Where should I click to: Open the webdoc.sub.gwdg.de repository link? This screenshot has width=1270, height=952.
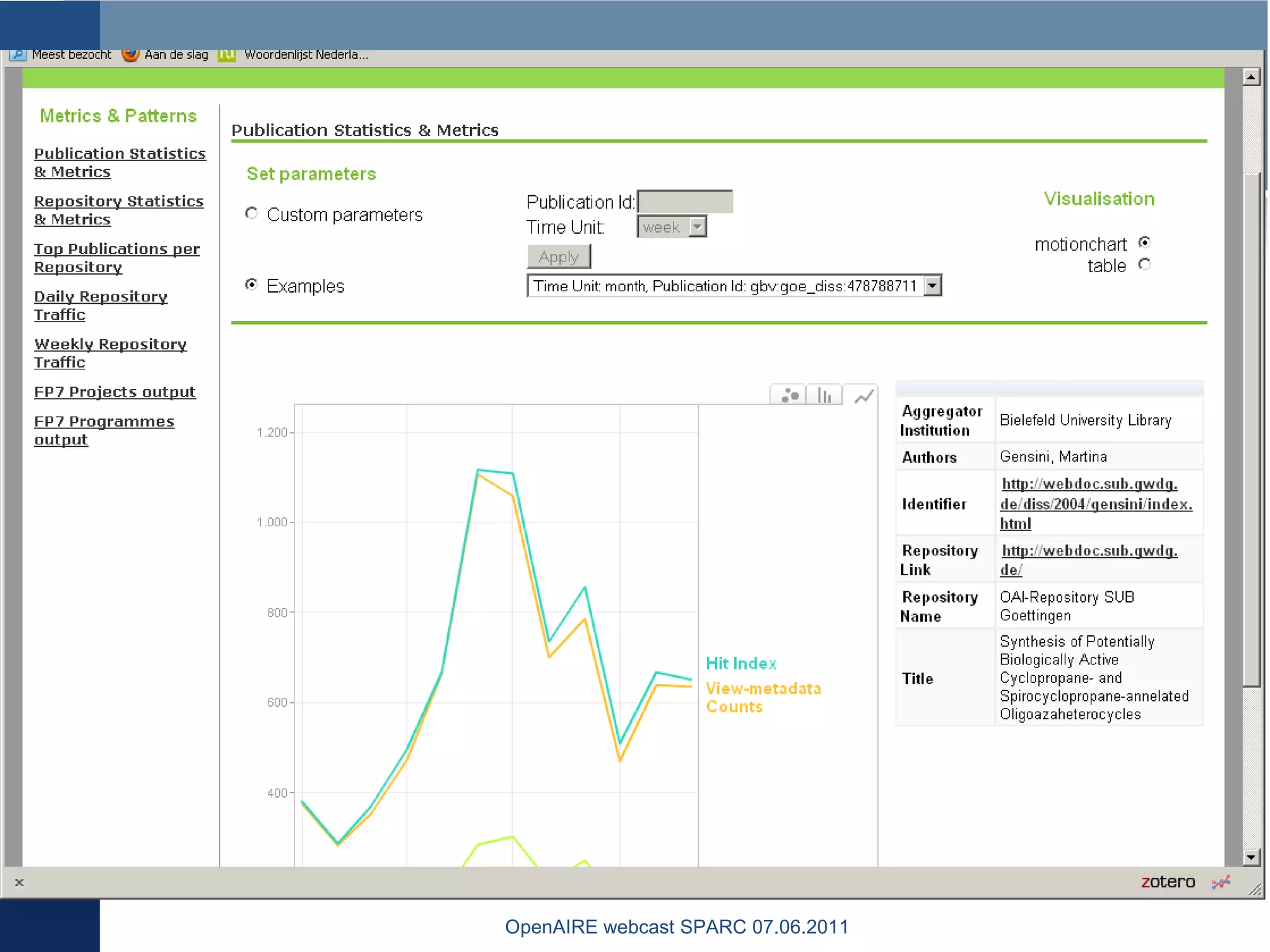tap(1088, 560)
